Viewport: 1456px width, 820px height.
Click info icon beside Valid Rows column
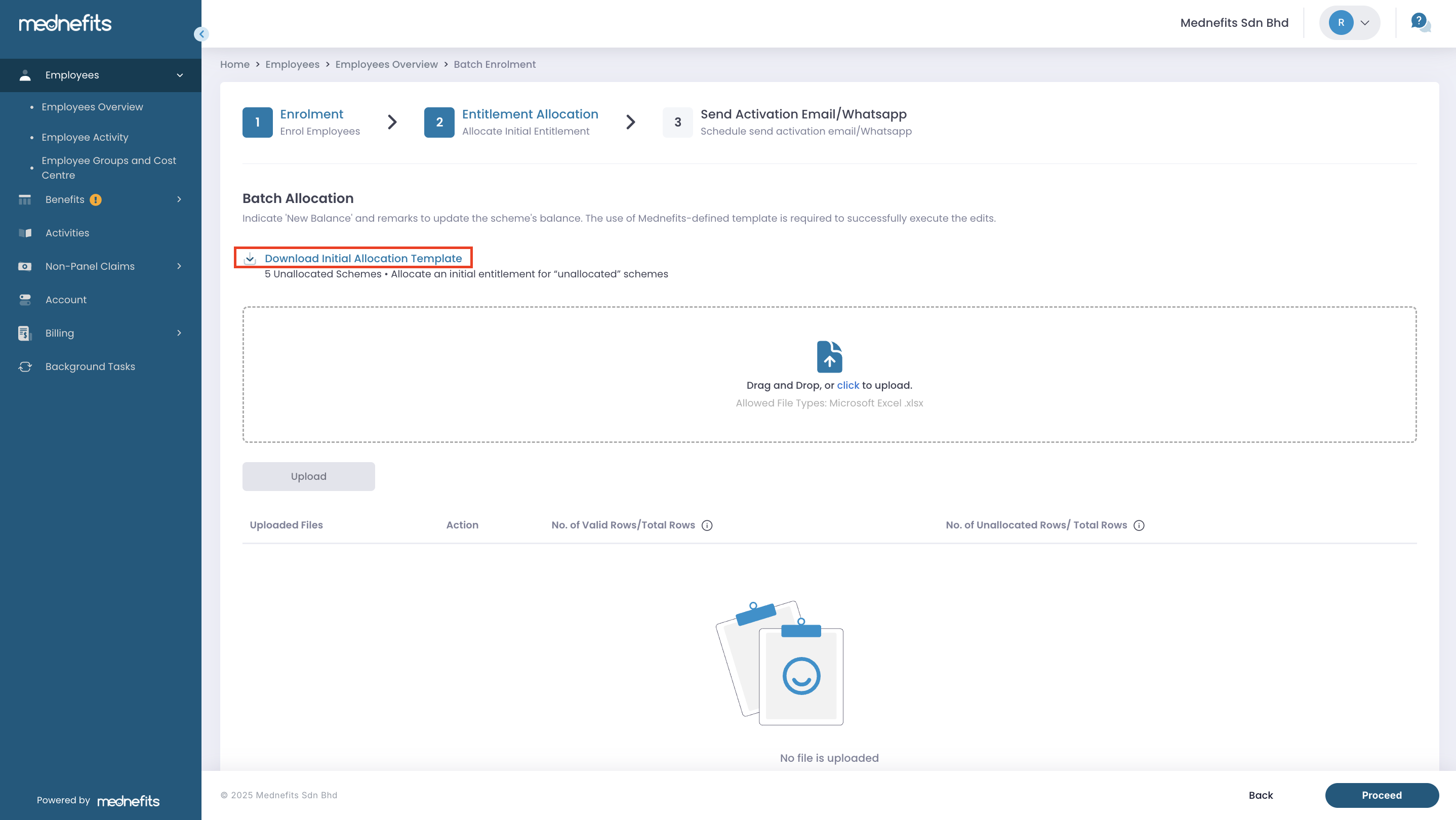(707, 525)
